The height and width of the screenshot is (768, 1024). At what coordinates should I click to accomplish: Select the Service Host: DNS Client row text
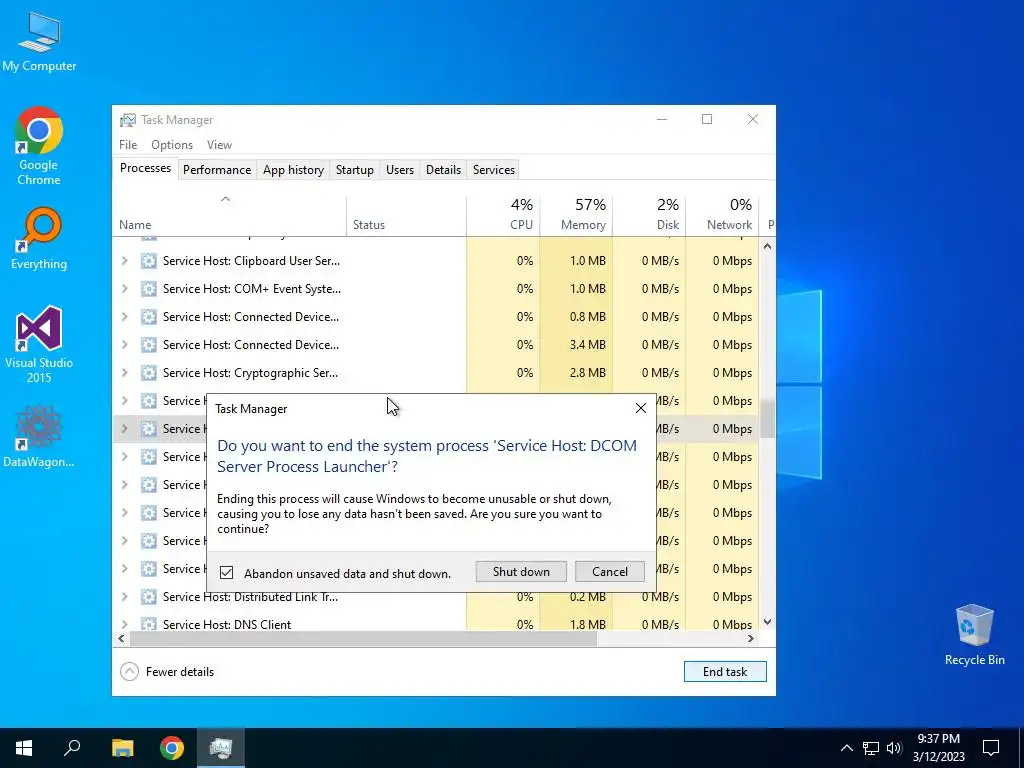[227, 624]
